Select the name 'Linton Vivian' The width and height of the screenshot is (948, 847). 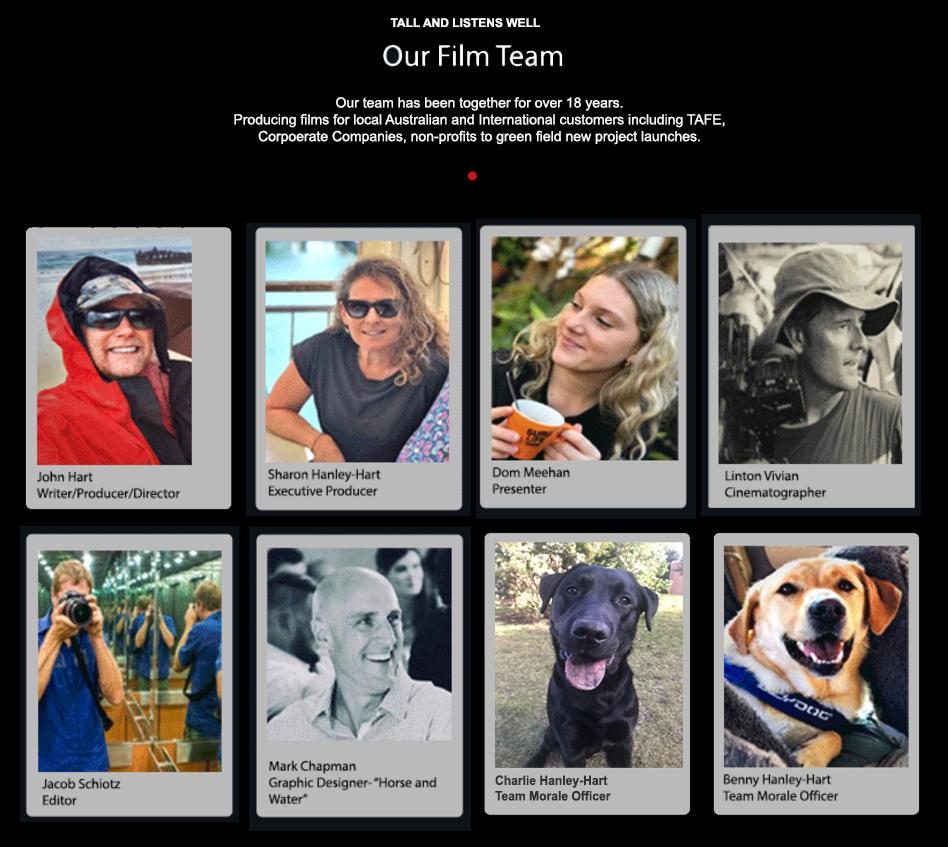[761, 476]
